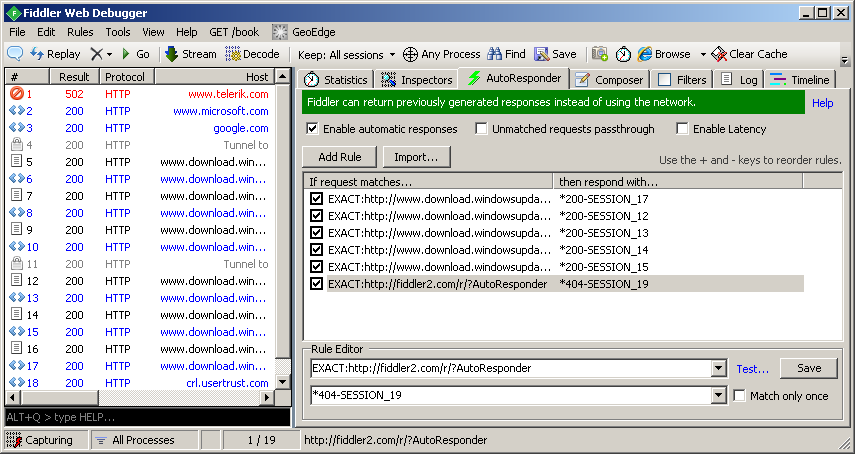Expand the request match rule dropdown
This screenshot has height=454, width=855.
click(718, 369)
